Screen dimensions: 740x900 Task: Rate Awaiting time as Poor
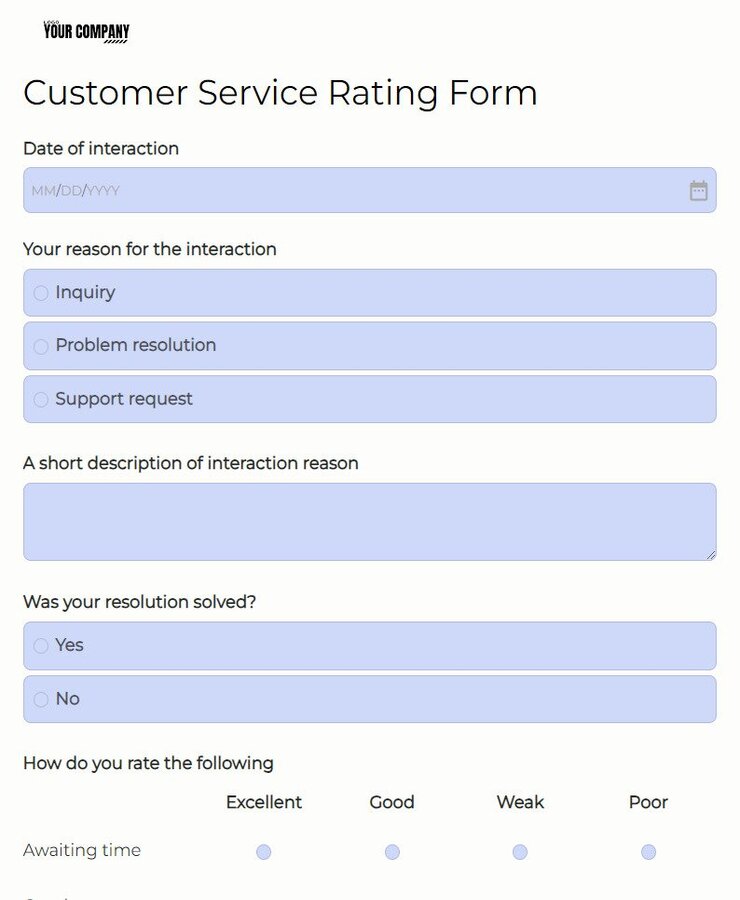tap(647, 851)
